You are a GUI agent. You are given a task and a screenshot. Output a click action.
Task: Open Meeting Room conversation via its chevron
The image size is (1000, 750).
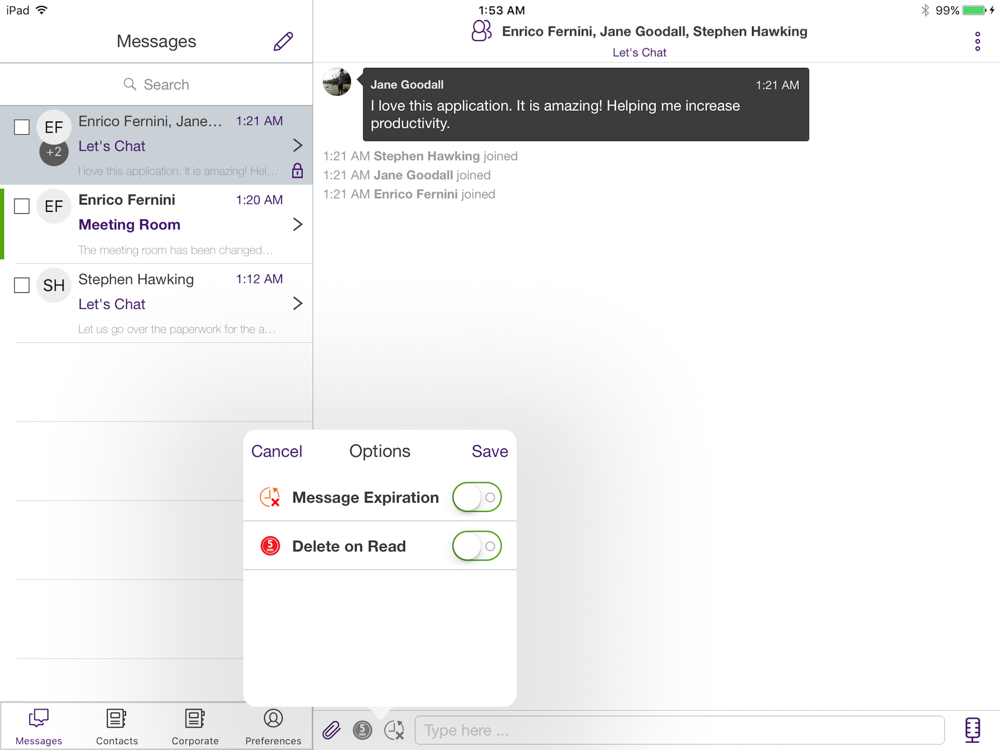[297, 224]
